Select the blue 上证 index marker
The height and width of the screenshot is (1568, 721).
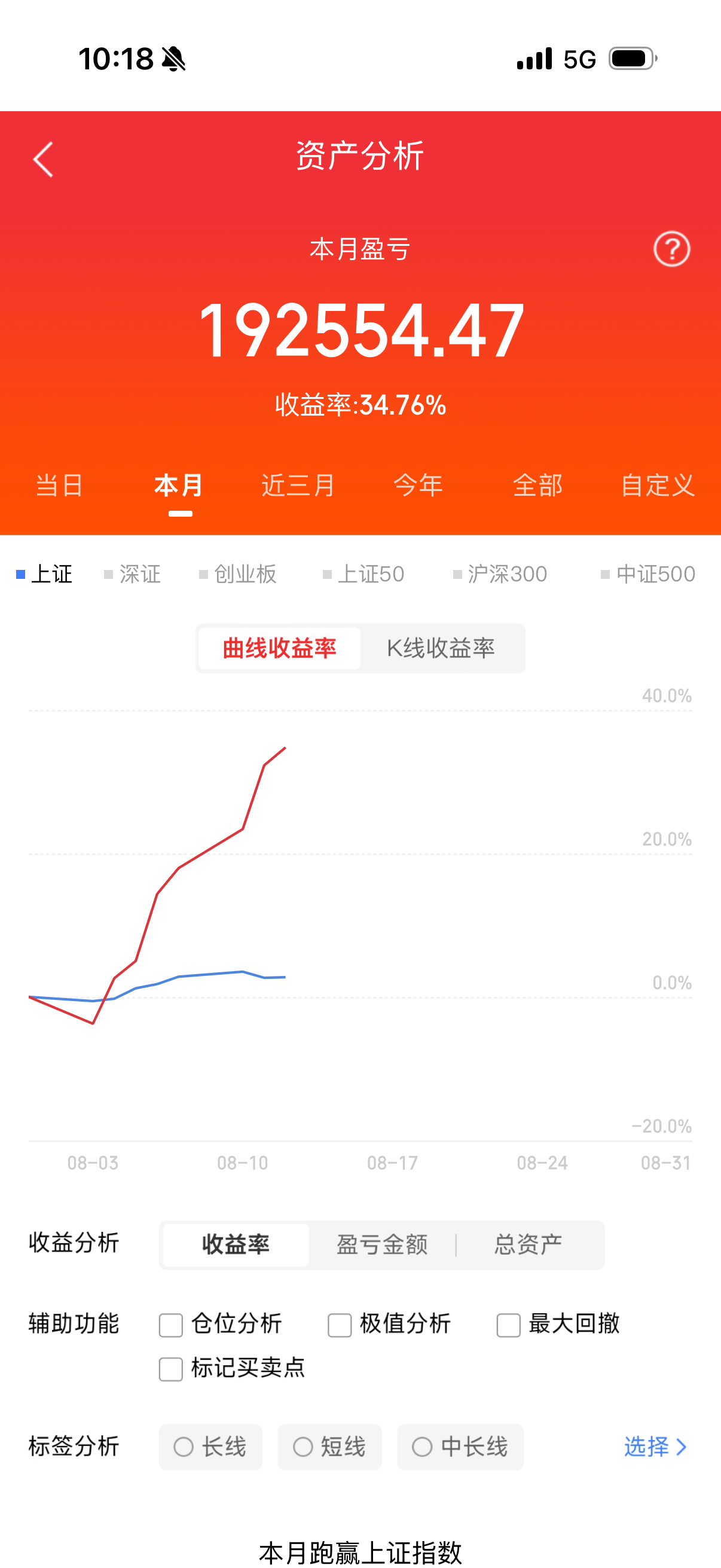click(21, 574)
